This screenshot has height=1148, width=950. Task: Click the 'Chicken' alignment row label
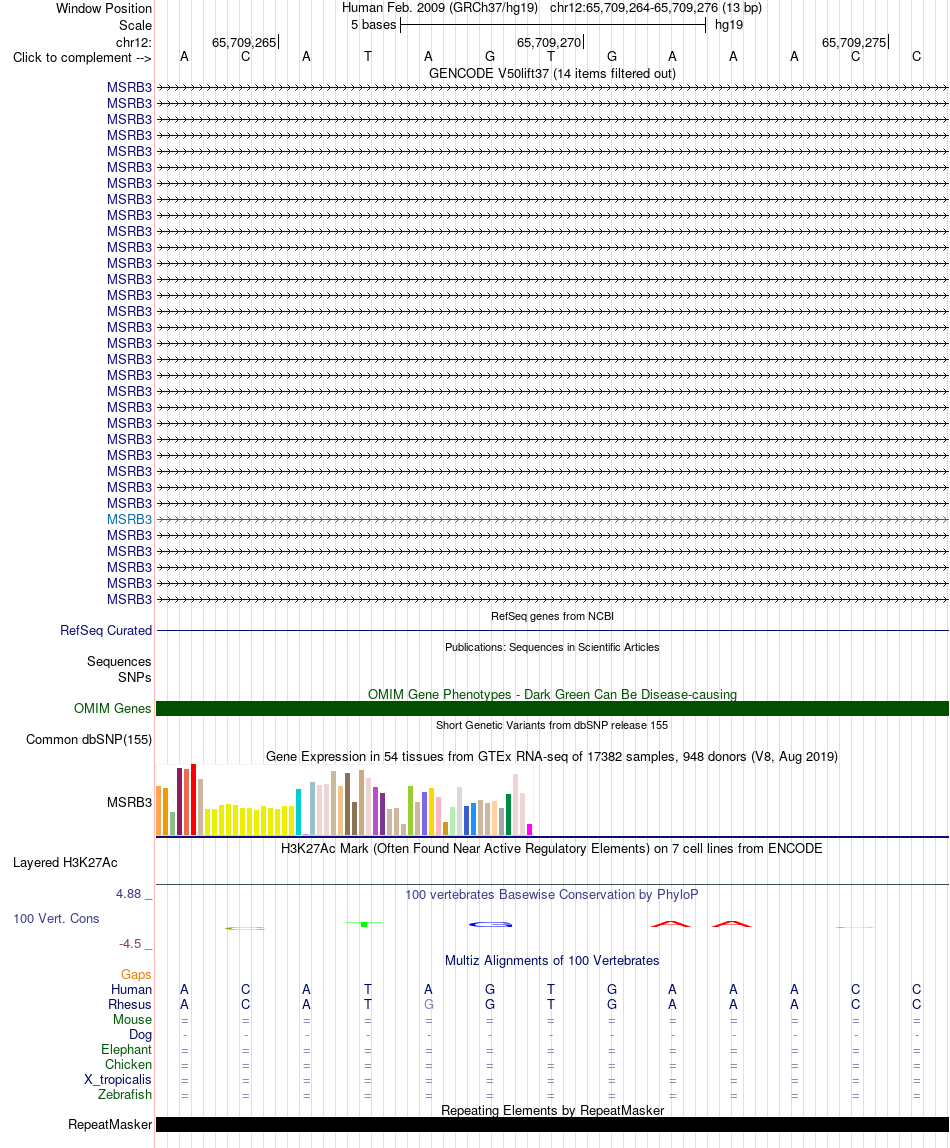[128, 1065]
